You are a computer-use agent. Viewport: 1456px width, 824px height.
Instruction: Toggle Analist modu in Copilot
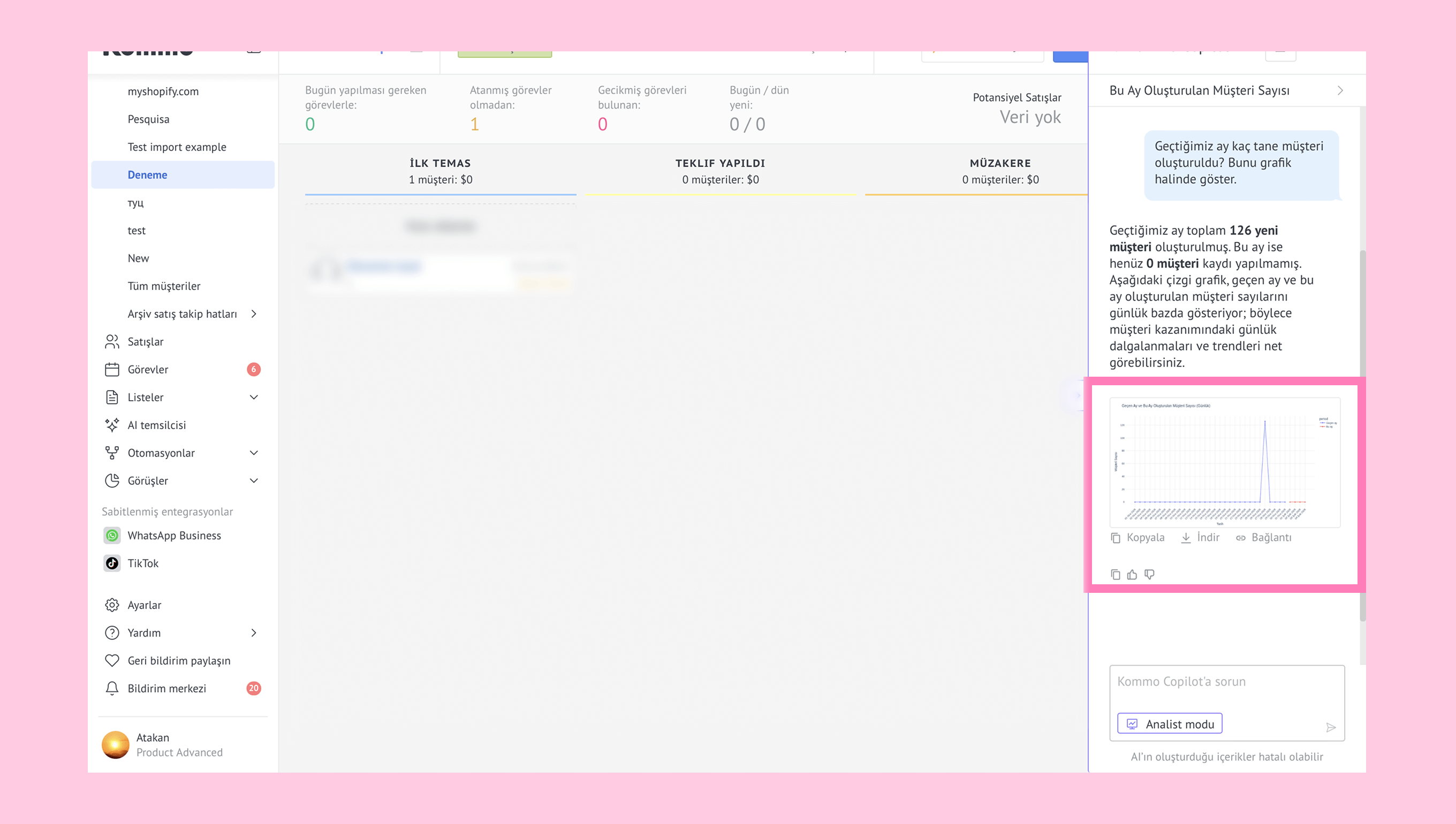1170,724
